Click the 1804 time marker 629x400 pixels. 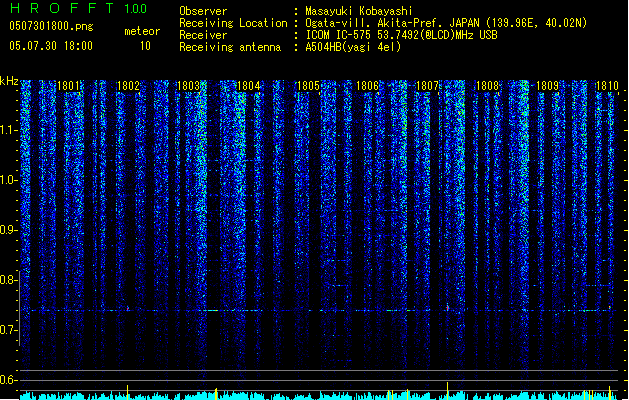point(248,86)
